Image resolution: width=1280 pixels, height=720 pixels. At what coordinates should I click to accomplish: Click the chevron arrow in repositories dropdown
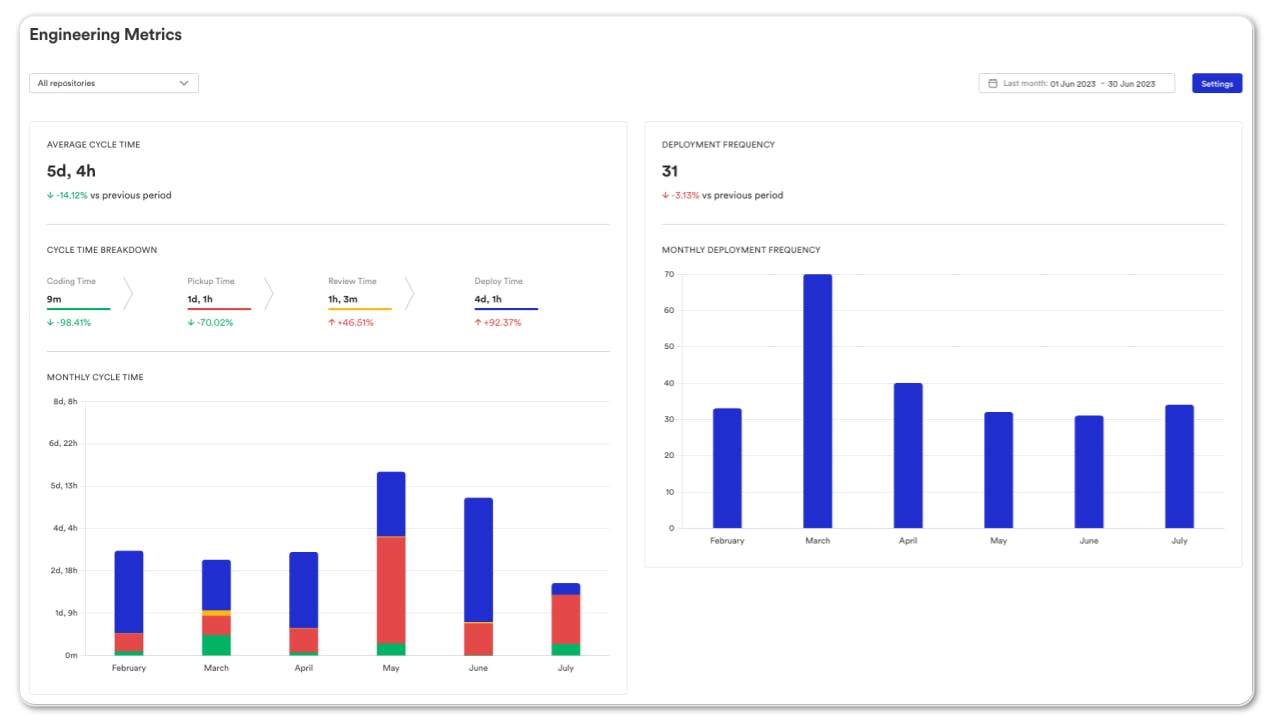tap(184, 83)
